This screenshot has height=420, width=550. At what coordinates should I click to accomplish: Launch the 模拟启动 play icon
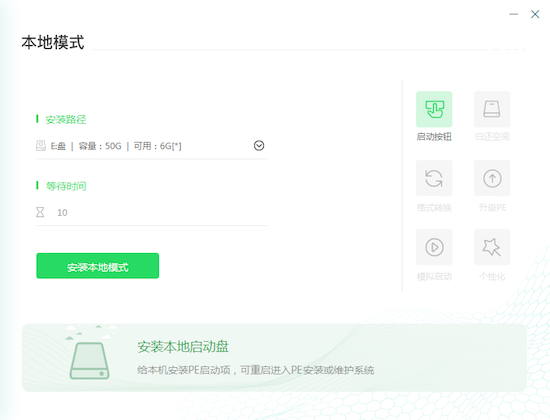coord(434,247)
